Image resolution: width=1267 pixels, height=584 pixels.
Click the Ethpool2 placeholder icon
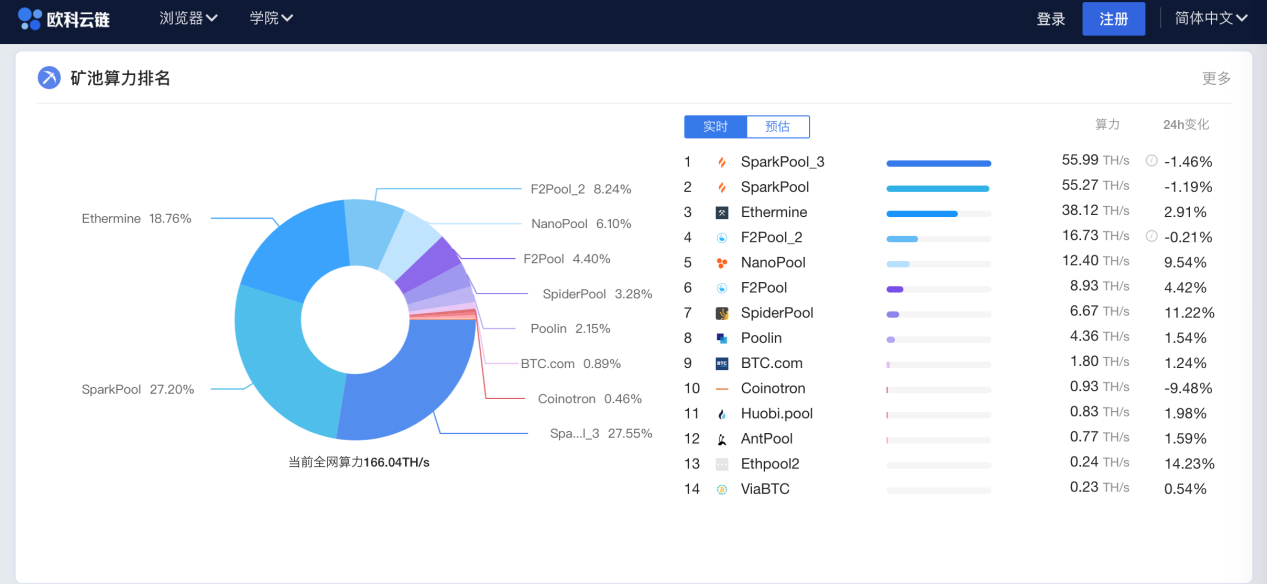[x=722, y=464]
